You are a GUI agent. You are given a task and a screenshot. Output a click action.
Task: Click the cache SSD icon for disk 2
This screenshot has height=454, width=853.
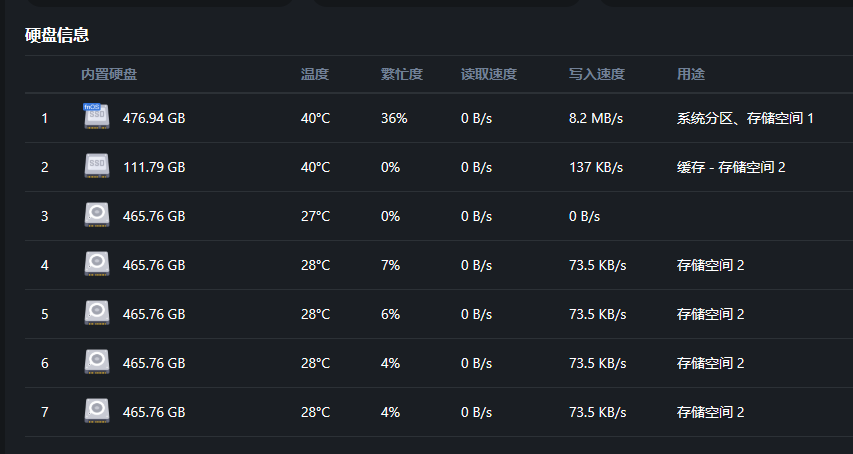(x=95, y=166)
